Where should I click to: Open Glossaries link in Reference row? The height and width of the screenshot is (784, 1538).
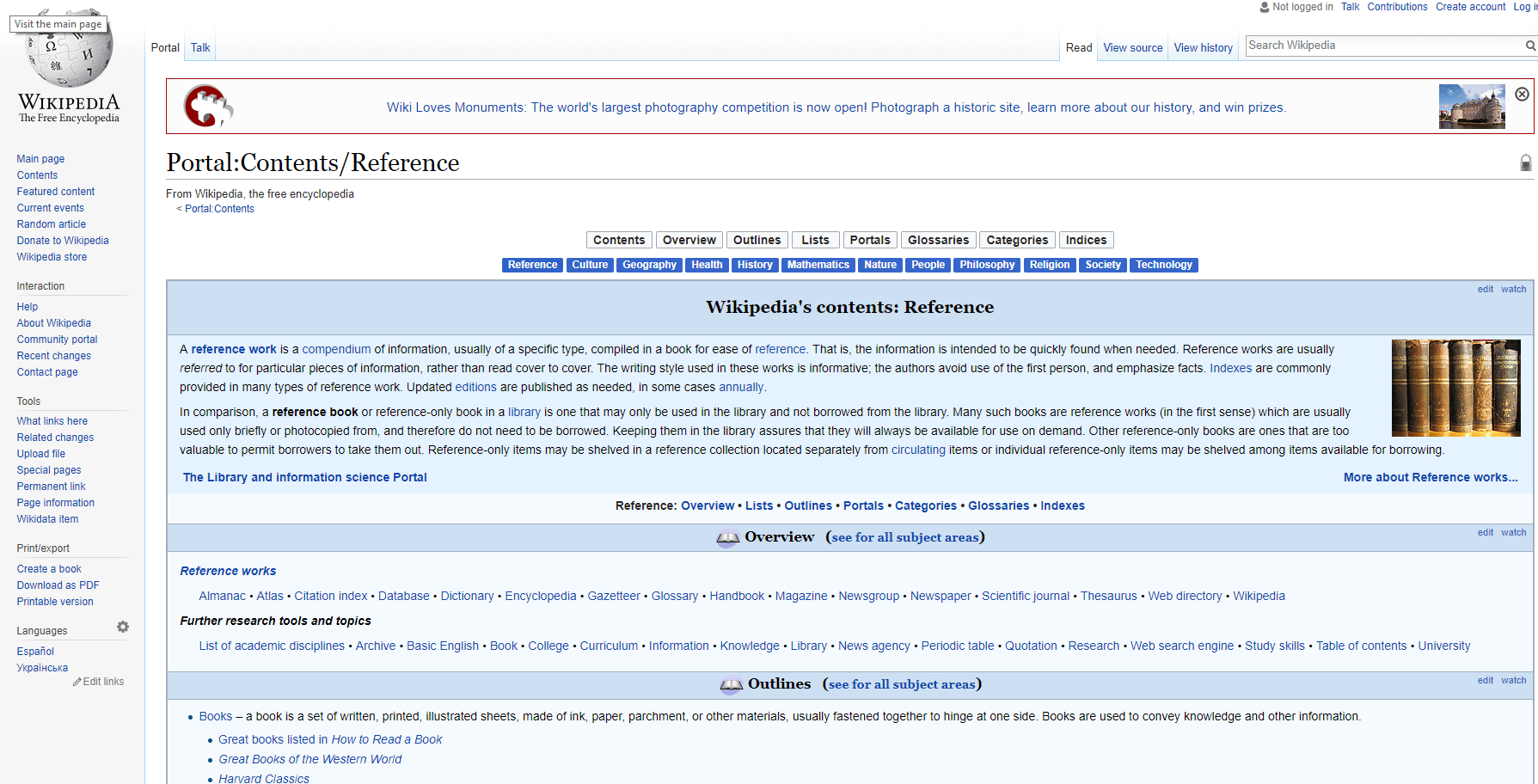coord(998,505)
